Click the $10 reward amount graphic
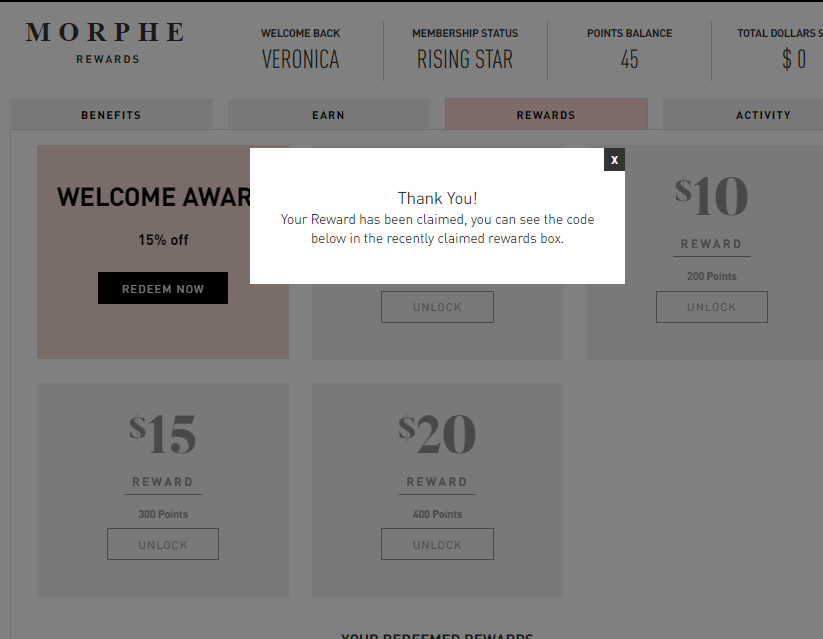This screenshot has width=823, height=639. click(711, 196)
